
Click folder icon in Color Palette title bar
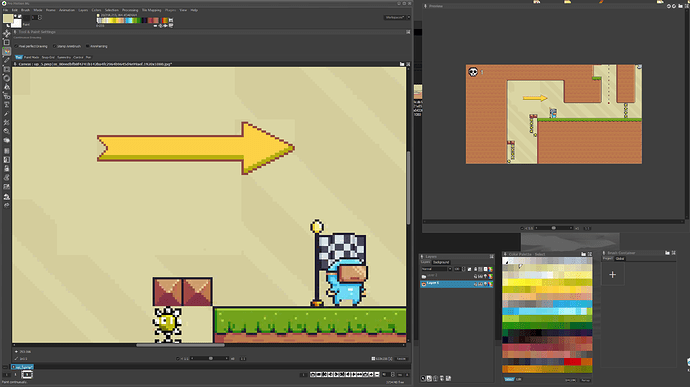pyautogui.click(x=584, y=254)
